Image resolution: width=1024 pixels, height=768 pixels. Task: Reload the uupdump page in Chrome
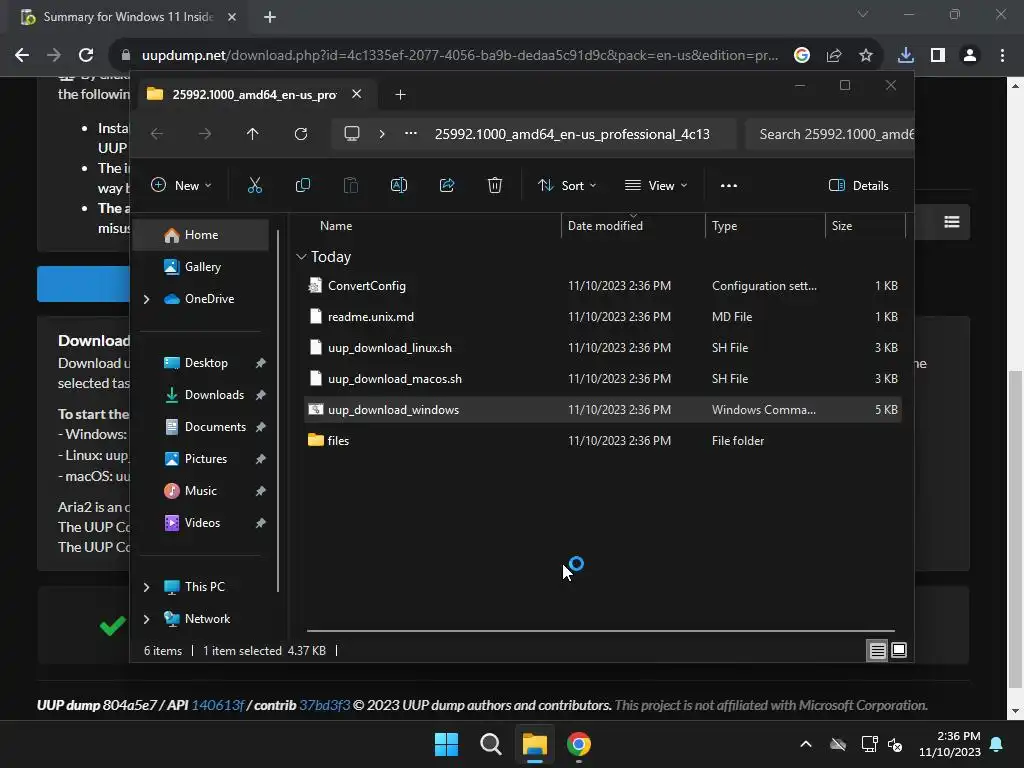click(x=86, y=55)
